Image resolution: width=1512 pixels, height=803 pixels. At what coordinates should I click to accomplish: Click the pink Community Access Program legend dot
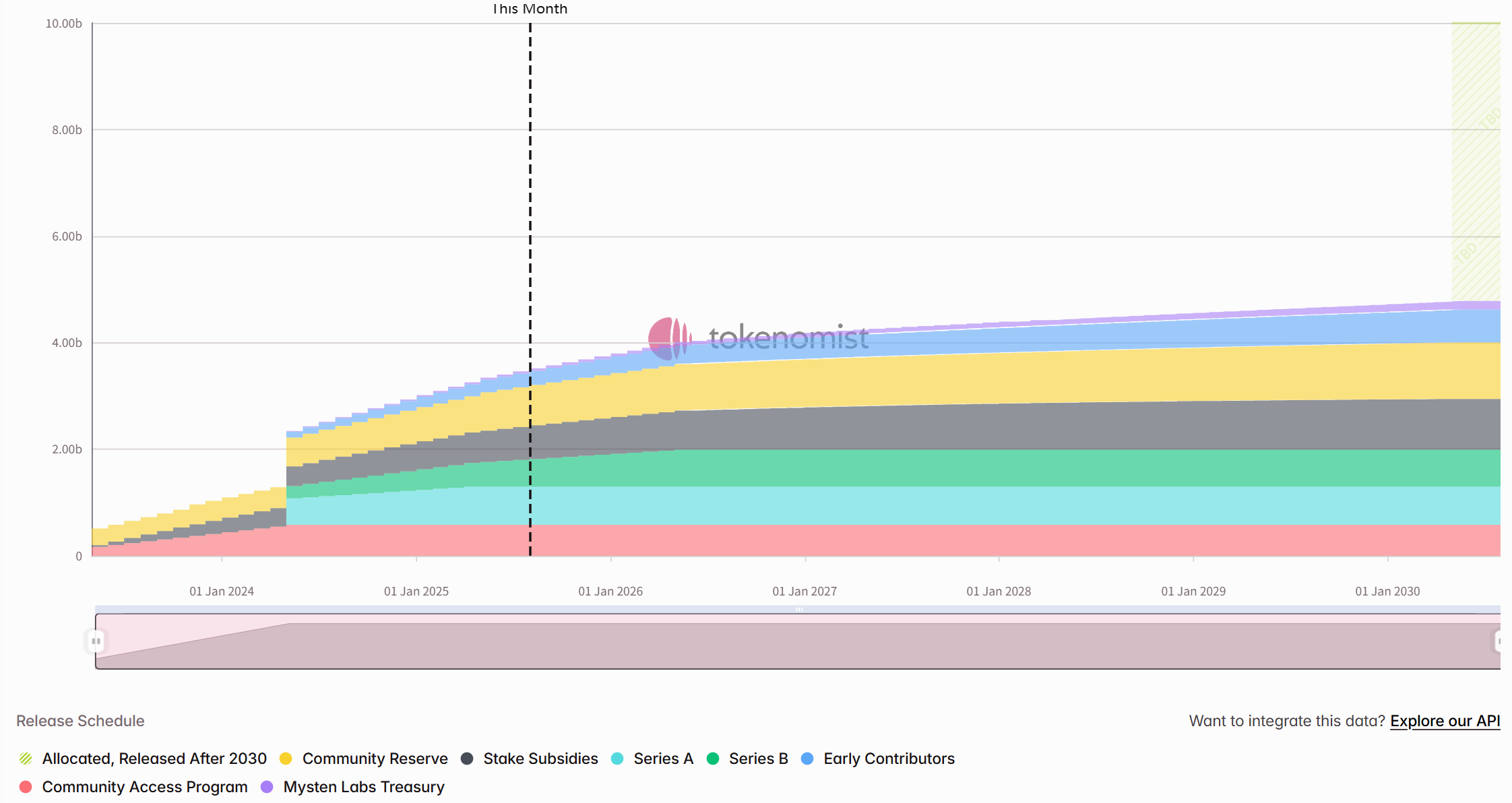click(25, 786)
